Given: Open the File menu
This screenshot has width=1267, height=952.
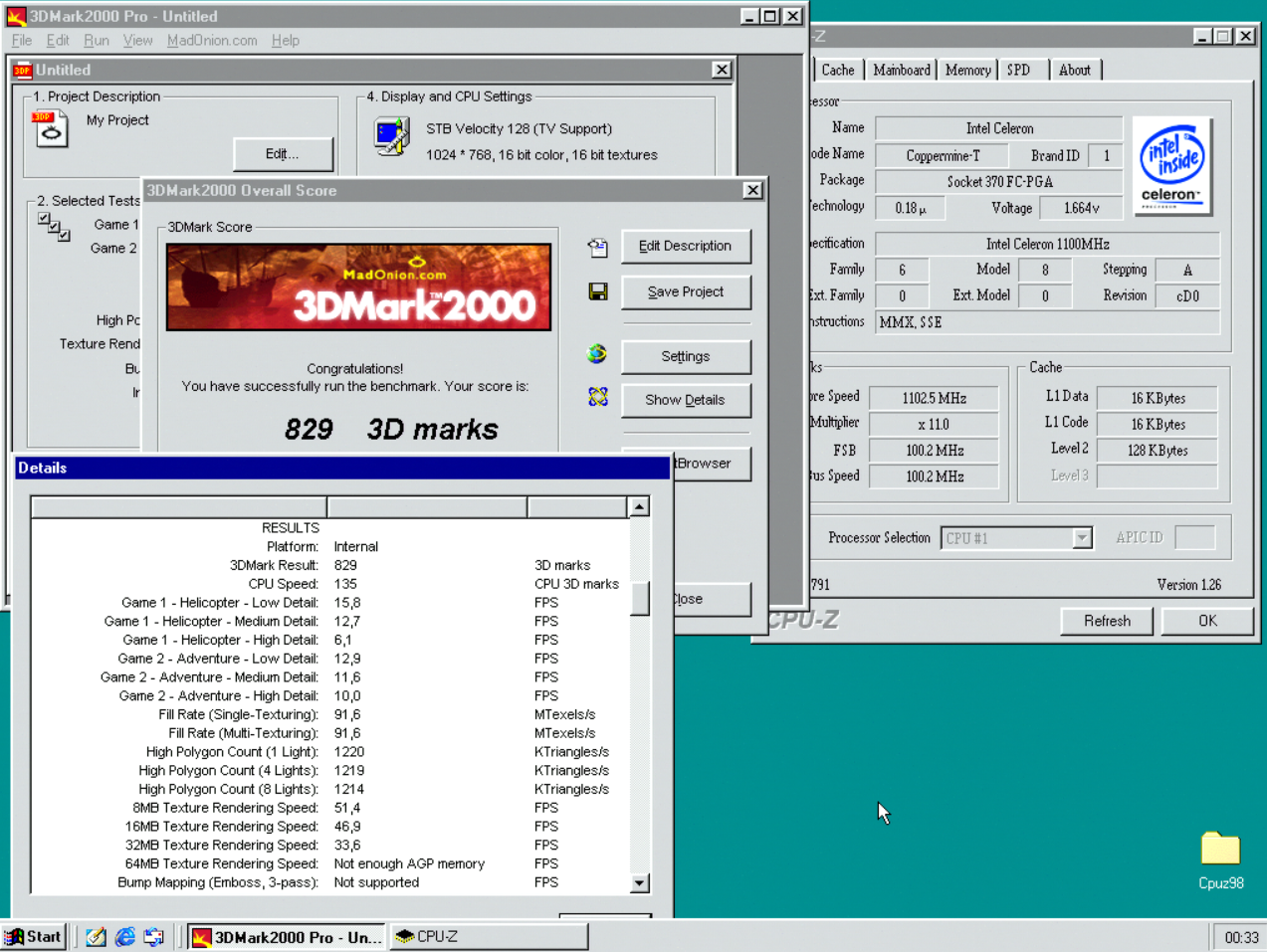Looking at the screenshot, I should (x=22, y=41).
